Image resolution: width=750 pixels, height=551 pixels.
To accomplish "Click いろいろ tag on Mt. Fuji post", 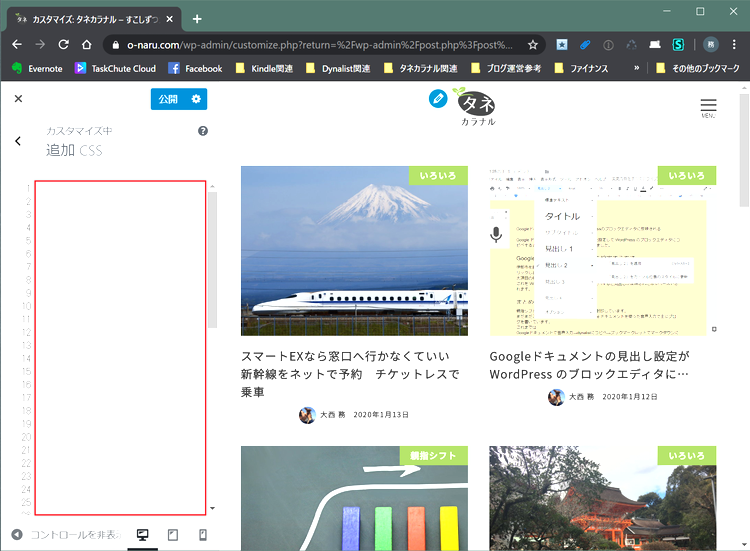I will (438, 176).
